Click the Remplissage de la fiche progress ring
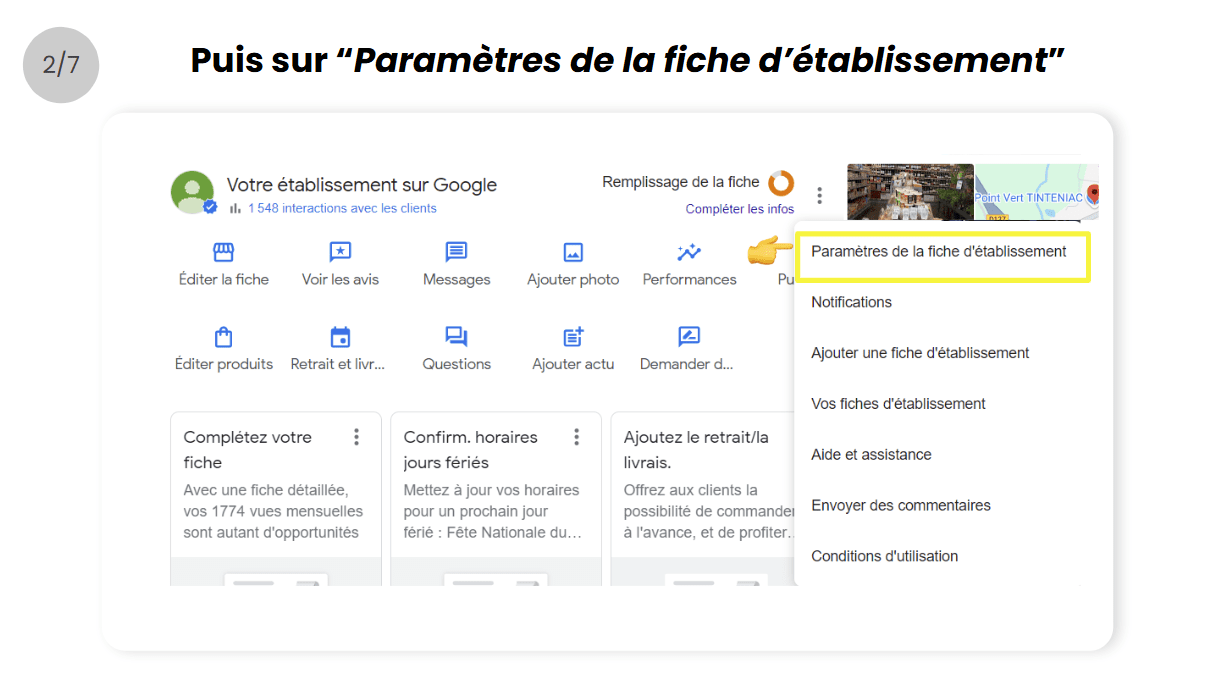This screenshot has width=1208, height=676. pos(781,183)
